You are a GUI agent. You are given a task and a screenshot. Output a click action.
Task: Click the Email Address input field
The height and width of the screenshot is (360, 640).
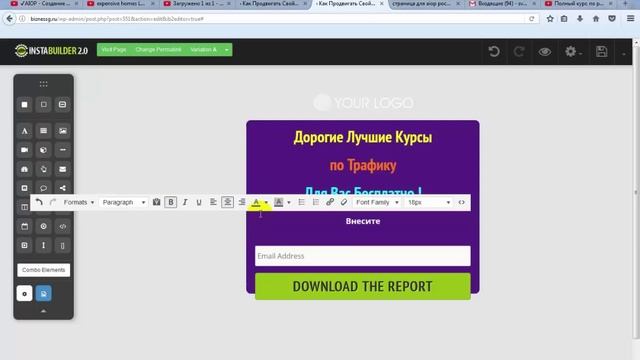coord(362,256)
